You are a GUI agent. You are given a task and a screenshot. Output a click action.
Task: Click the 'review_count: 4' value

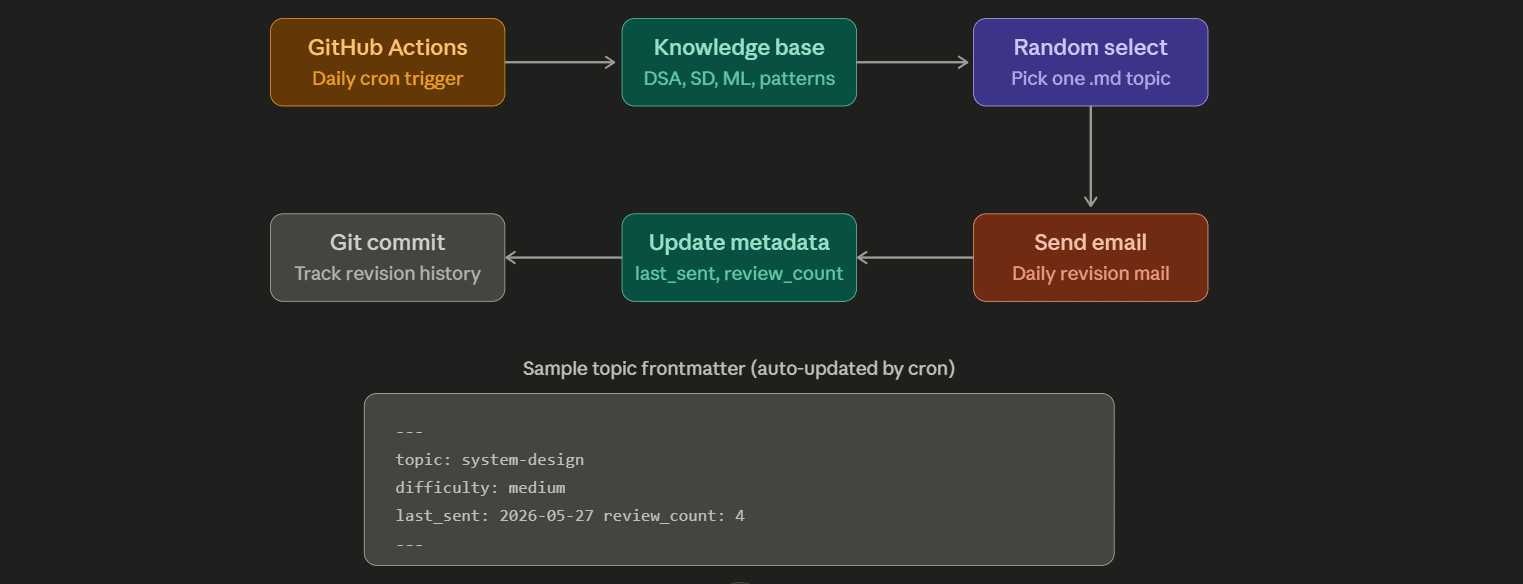(x=674, y=516)
